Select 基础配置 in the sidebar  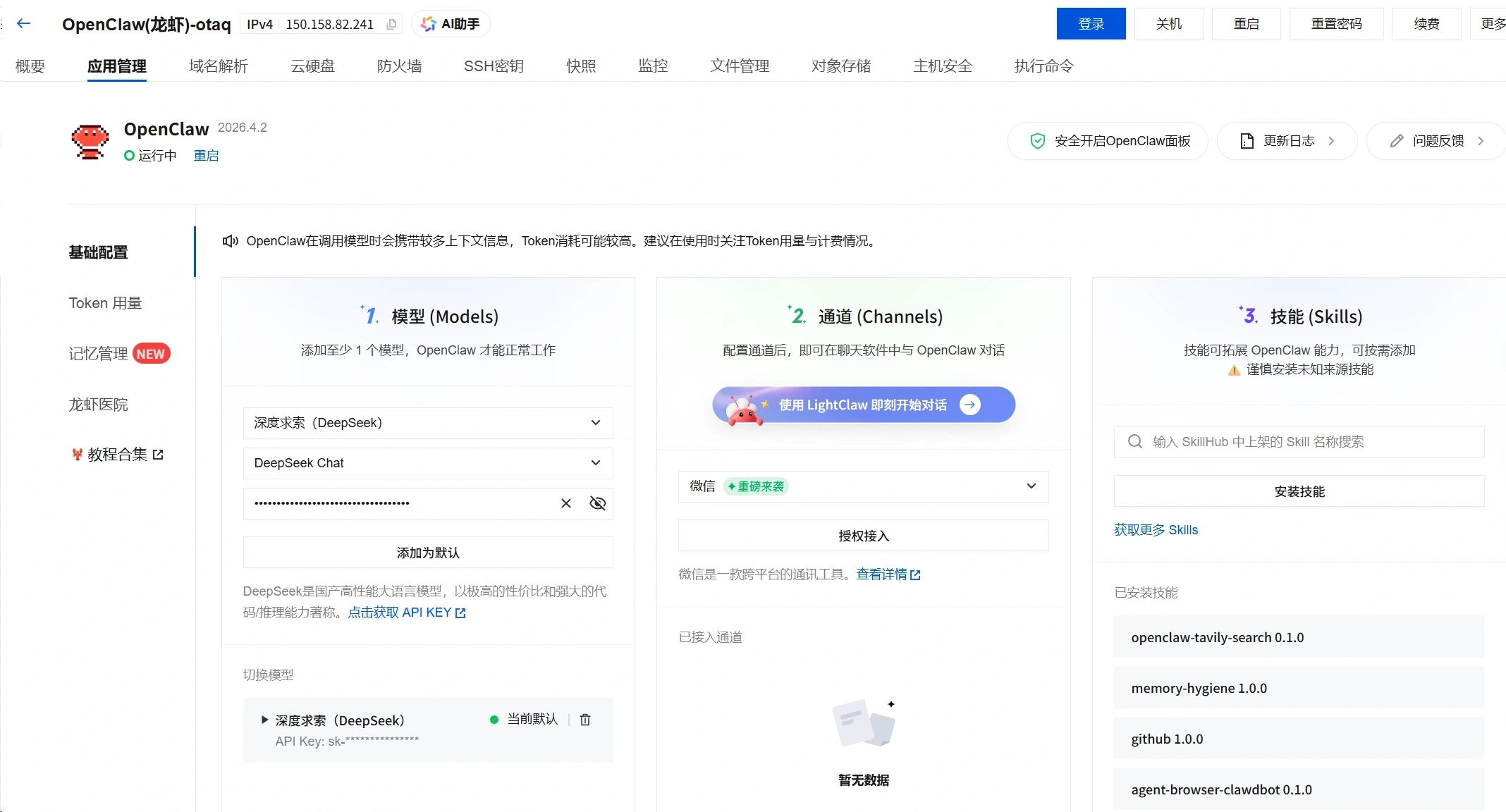pyautogui.click(x=98, y=252)
